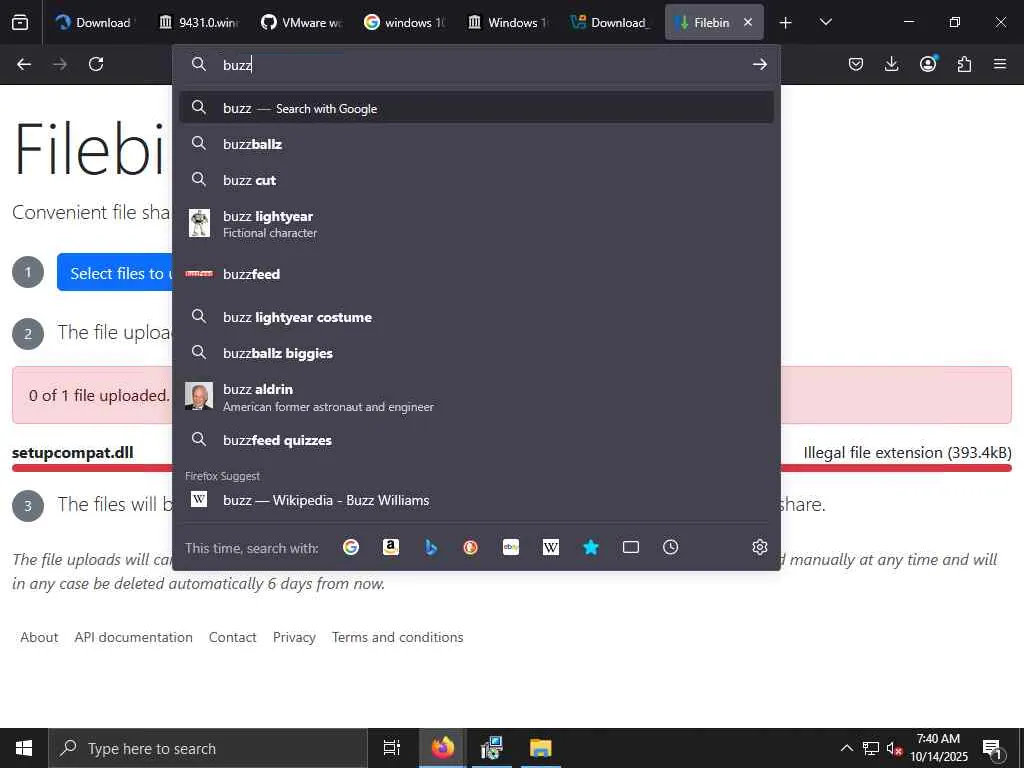Show hidden system tray icons
The width and height of the screenshot is (1024, 768).
846,748
